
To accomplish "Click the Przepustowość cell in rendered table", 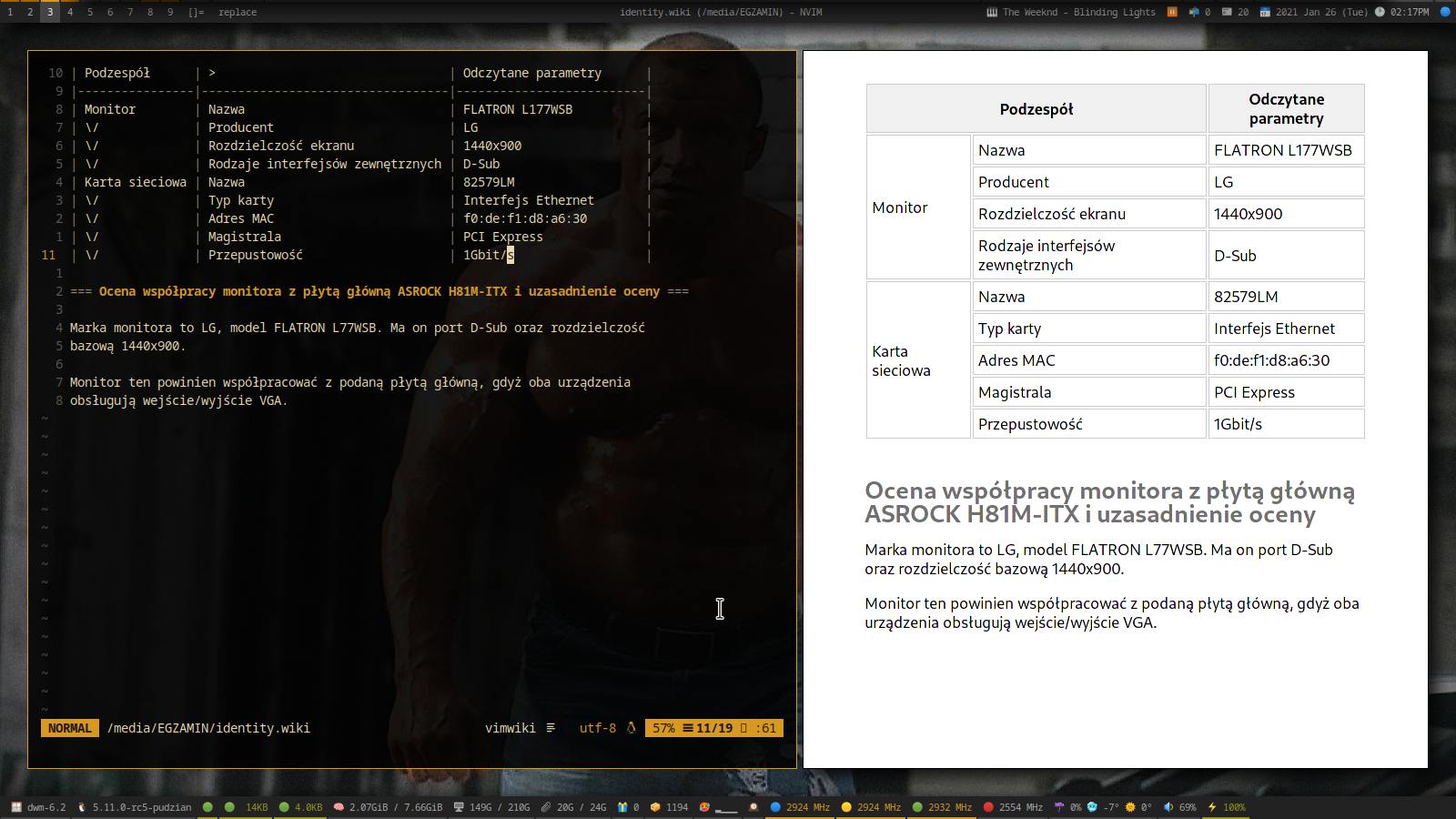I will pos(1030,424).
